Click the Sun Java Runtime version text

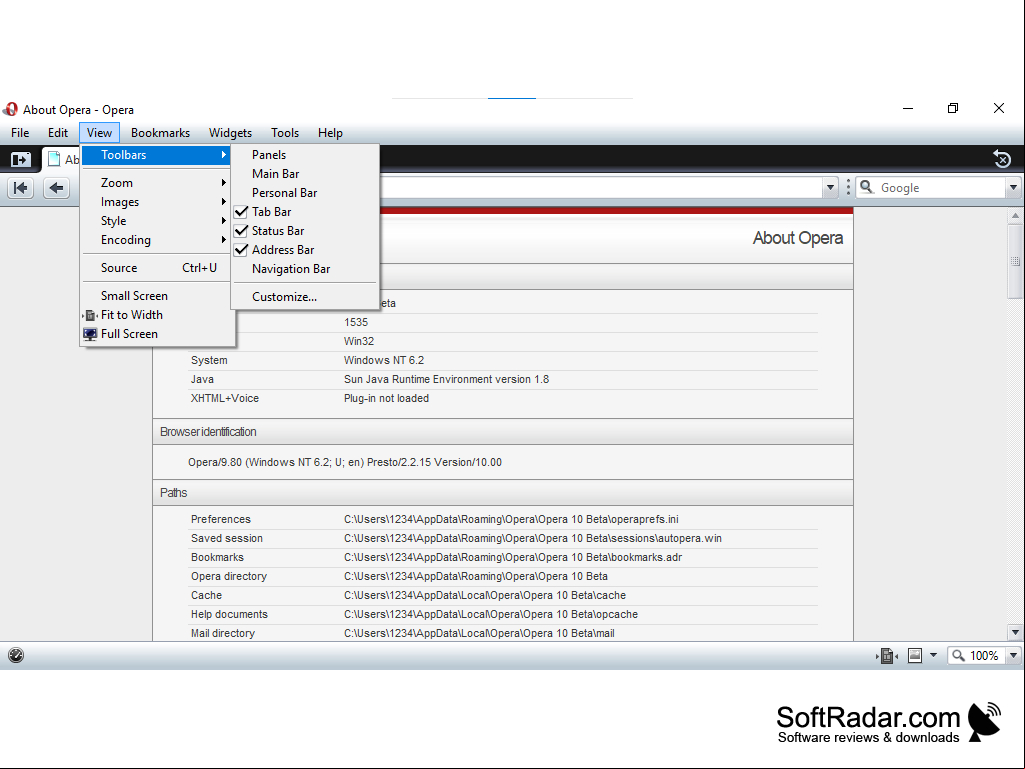446,379
